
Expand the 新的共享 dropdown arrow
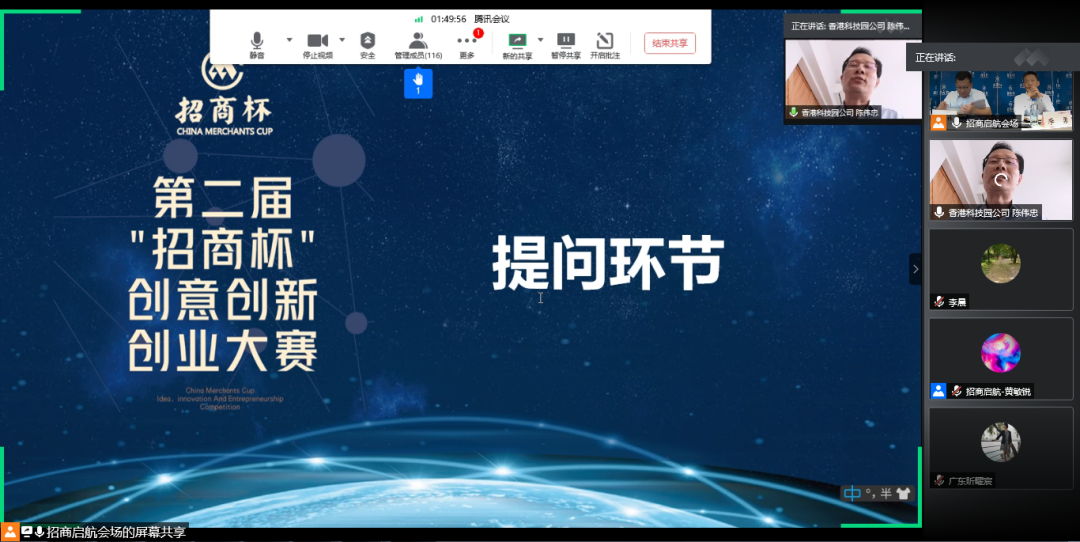tap(540, 40)
